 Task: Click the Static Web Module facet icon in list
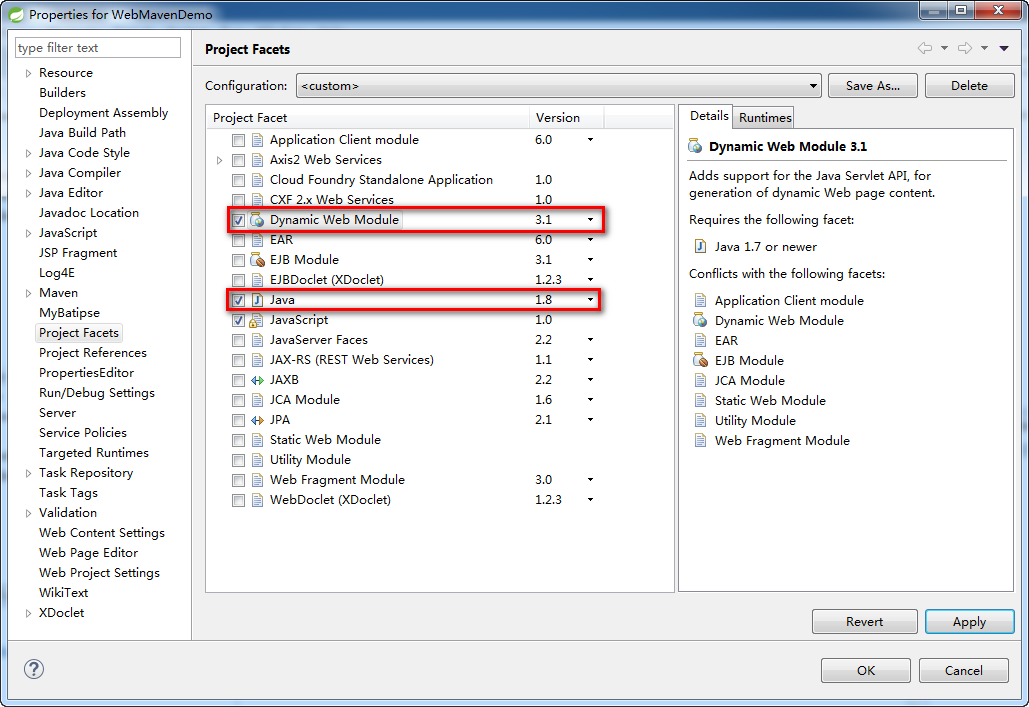(x=257, y=440)
